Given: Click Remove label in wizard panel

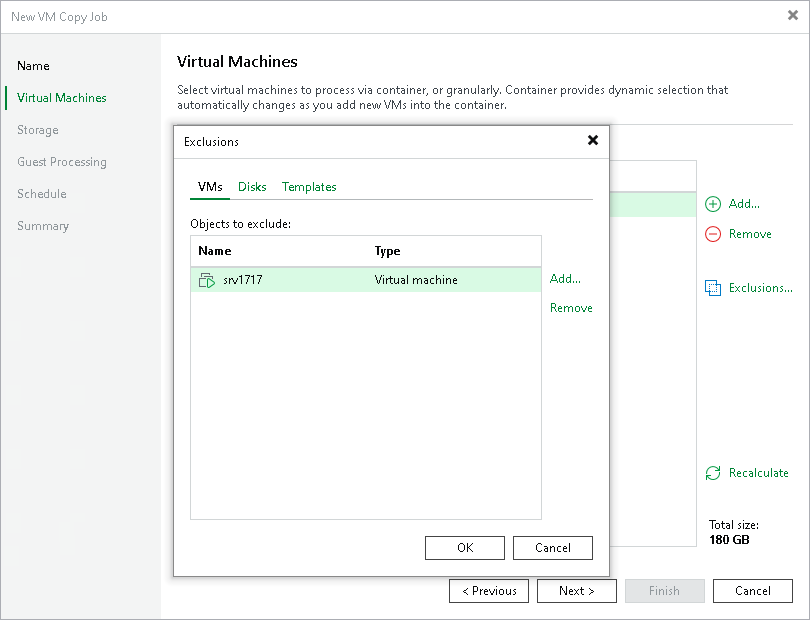Looking at the screenshot, I should click(750, 234).
